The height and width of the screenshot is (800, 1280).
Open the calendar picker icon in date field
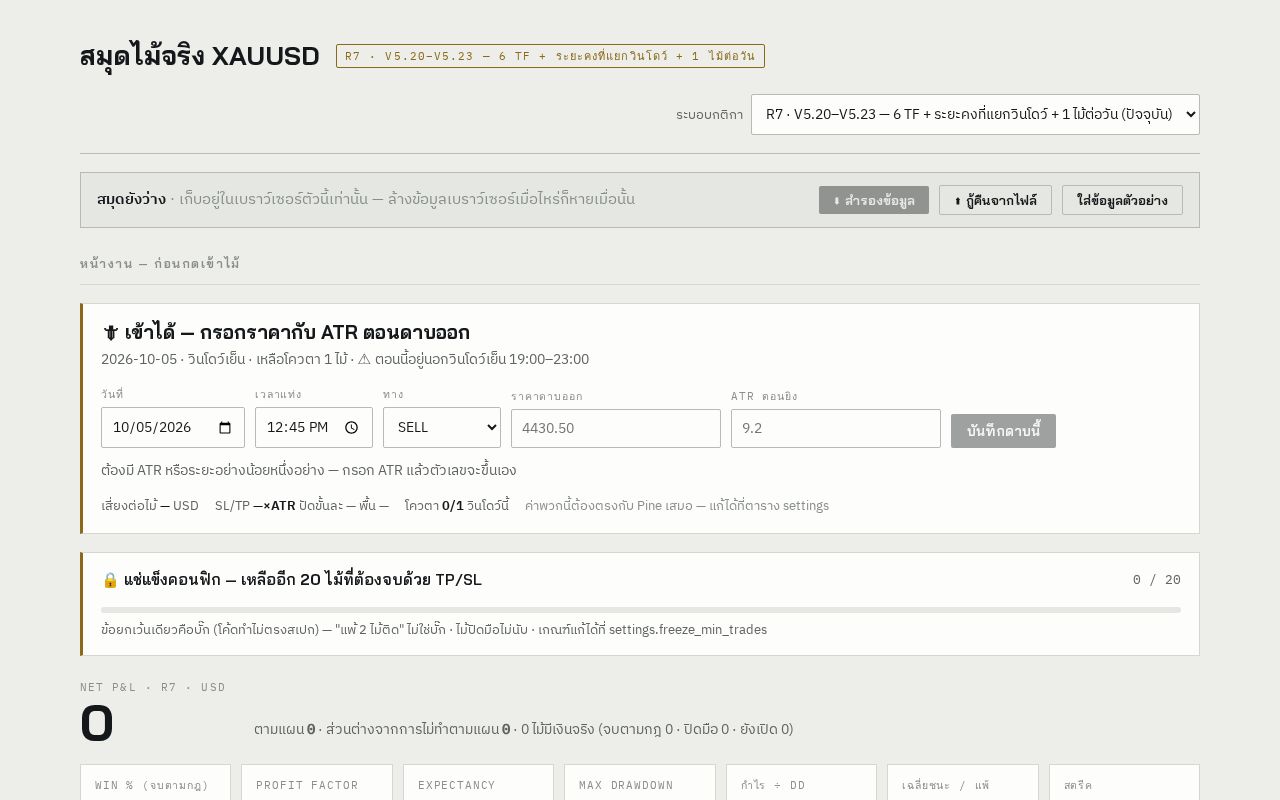225,428
